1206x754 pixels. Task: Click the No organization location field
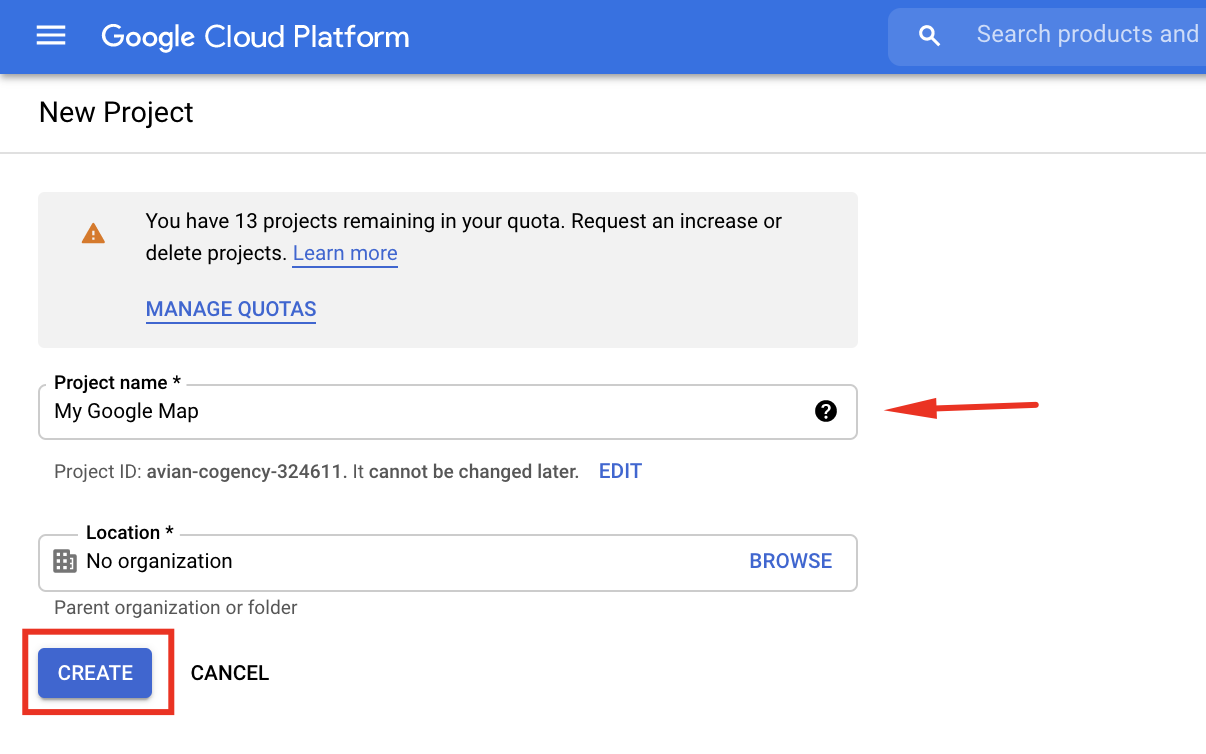point(380,561)
